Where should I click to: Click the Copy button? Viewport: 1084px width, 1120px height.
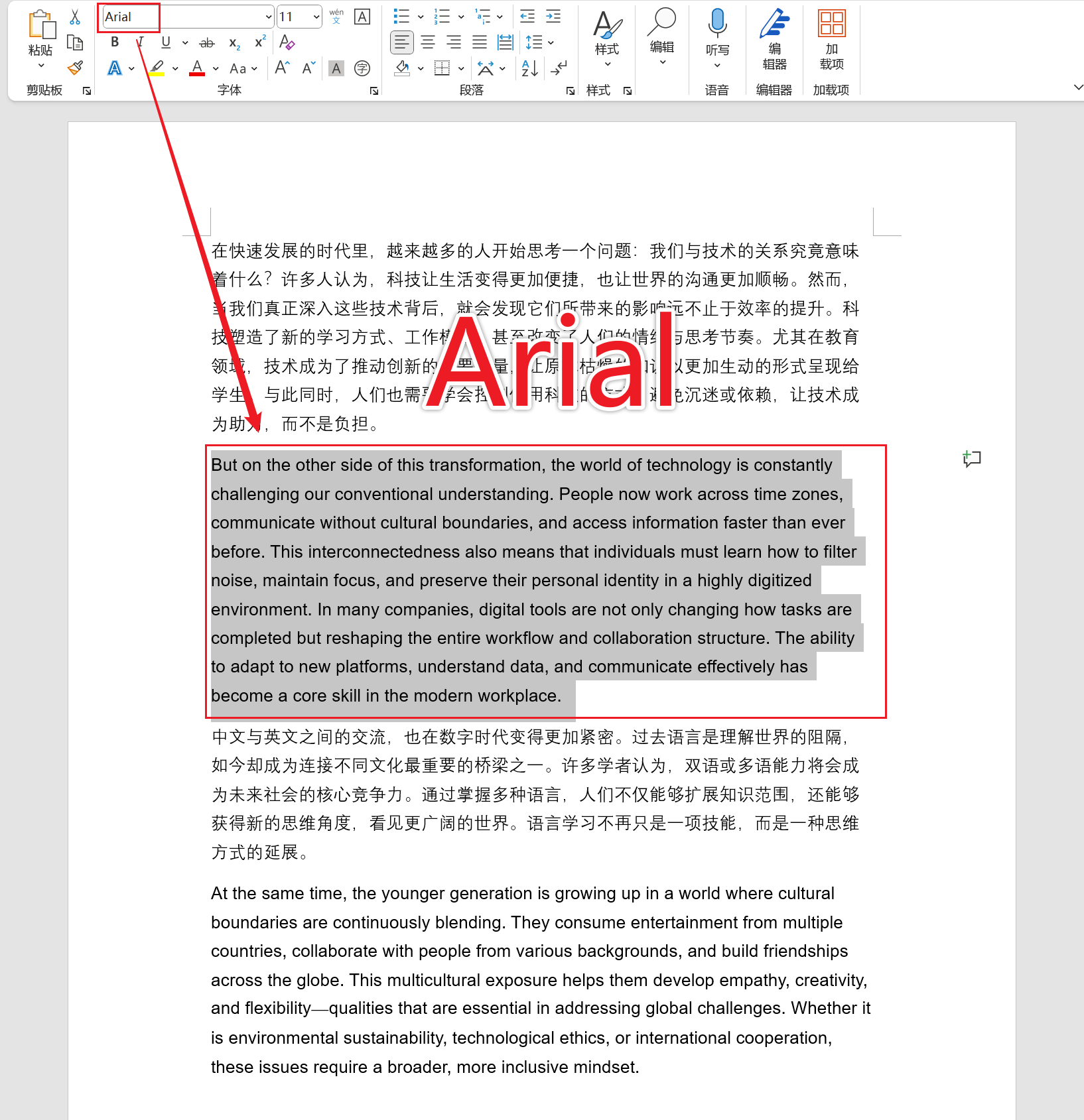75,42
